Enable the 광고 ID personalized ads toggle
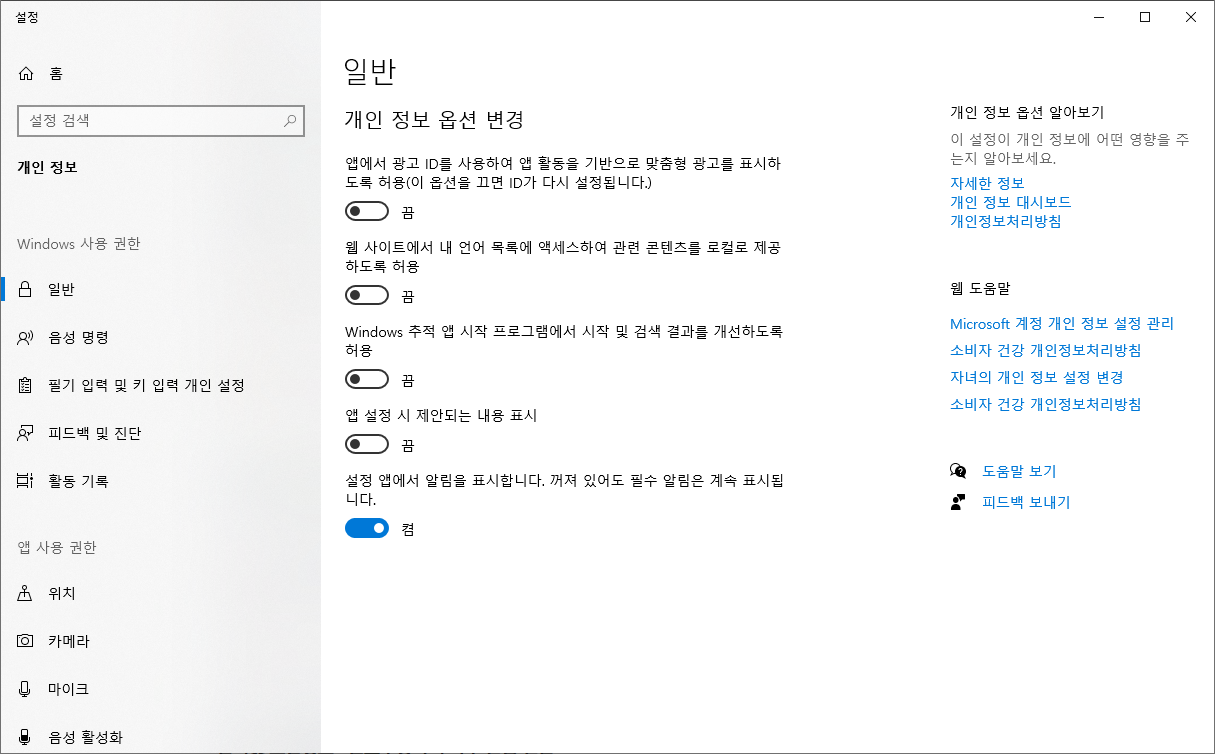The image size is (1215, 754). tap(366, 210)
